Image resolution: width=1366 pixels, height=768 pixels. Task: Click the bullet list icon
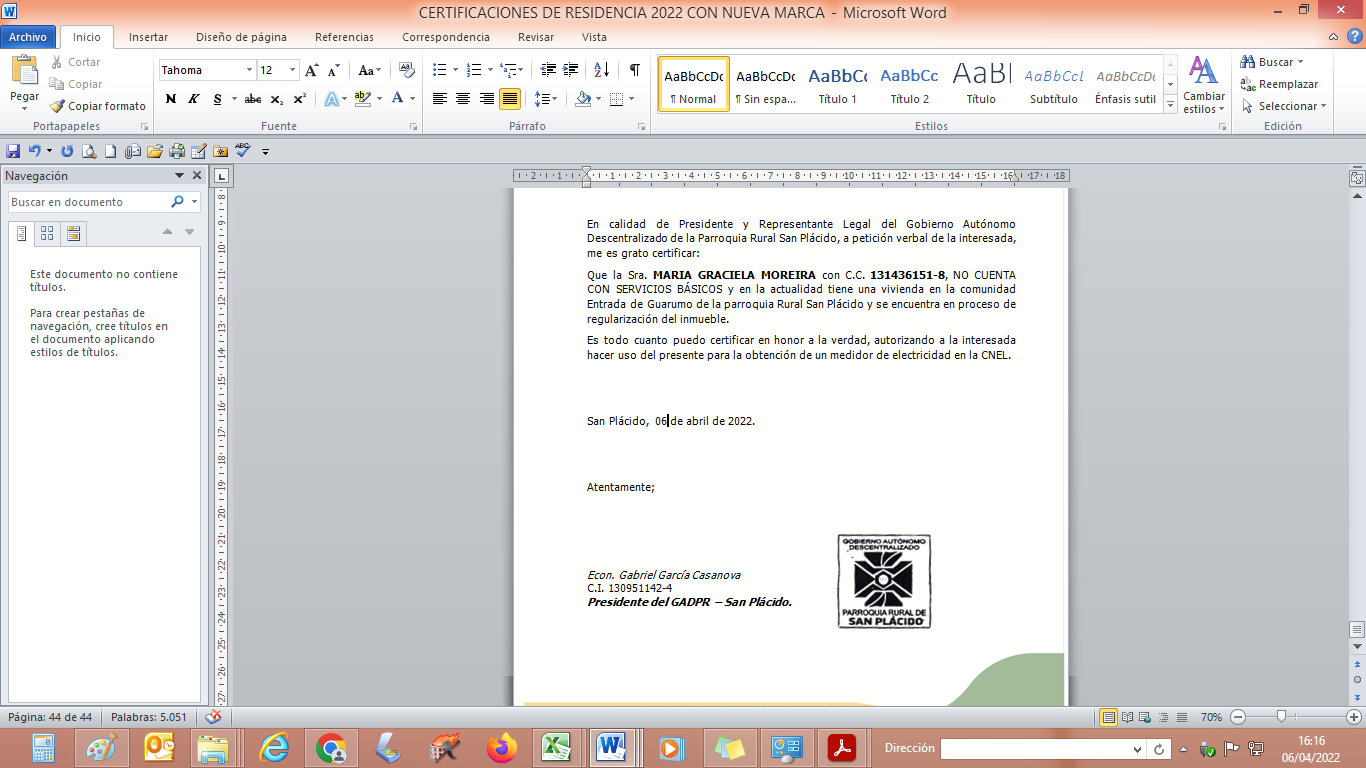[439, 70]
